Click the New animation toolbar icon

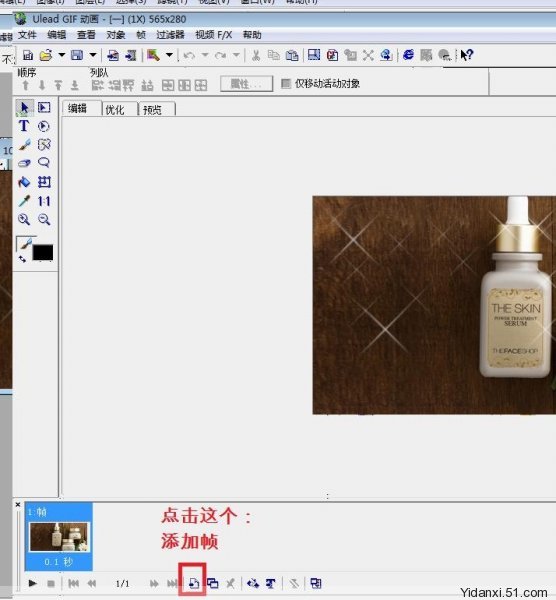(x=28, y=55)
